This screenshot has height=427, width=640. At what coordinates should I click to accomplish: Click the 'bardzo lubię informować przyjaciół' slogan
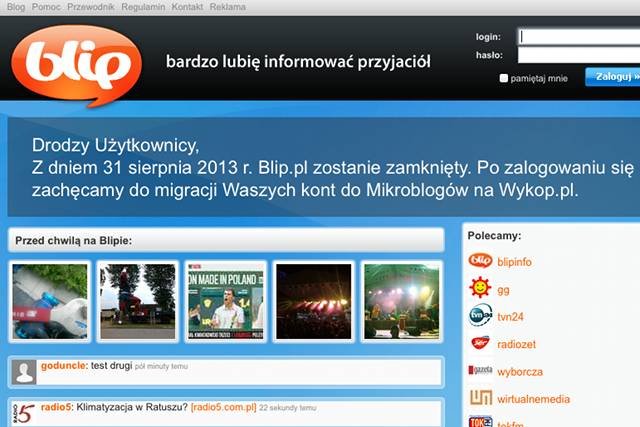298,62
